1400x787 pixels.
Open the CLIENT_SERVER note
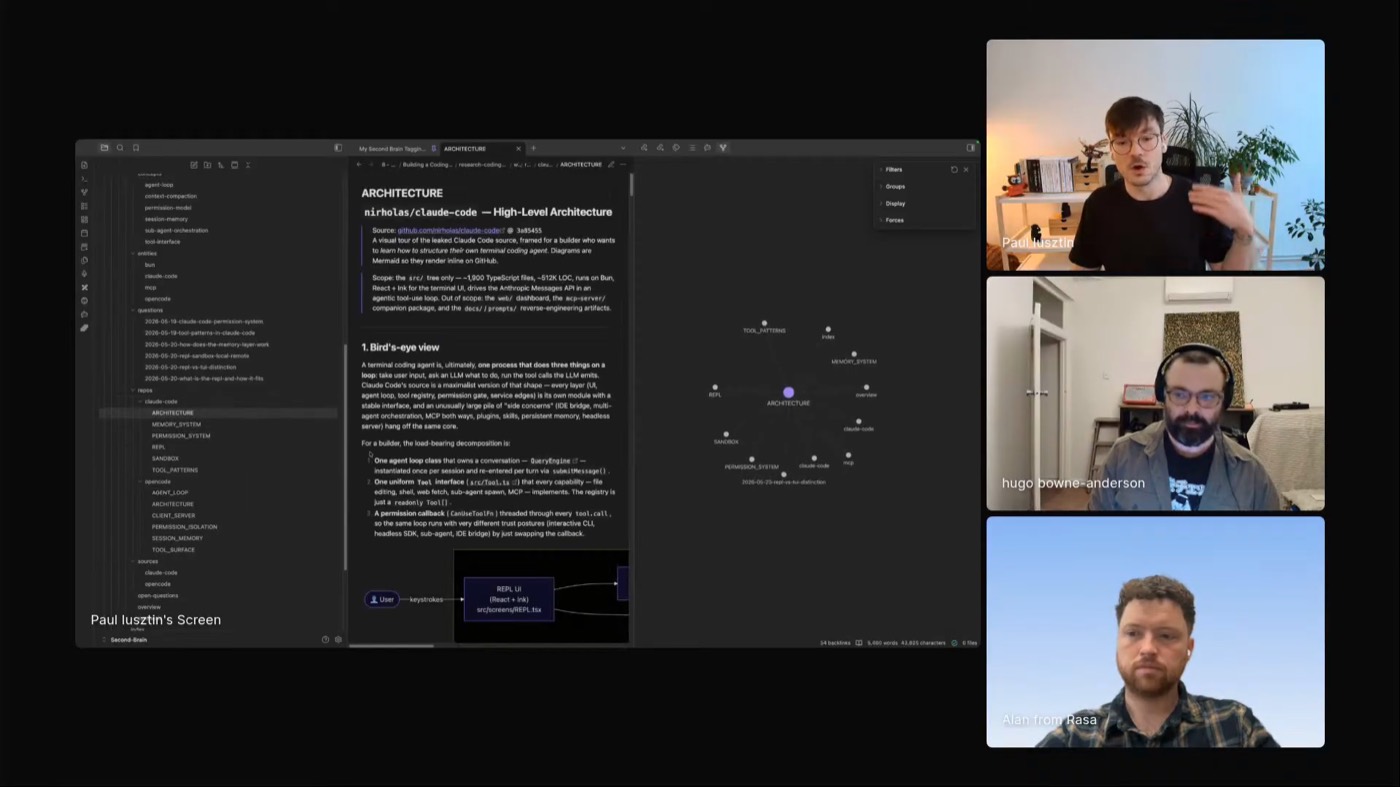[x=173, y=516]
